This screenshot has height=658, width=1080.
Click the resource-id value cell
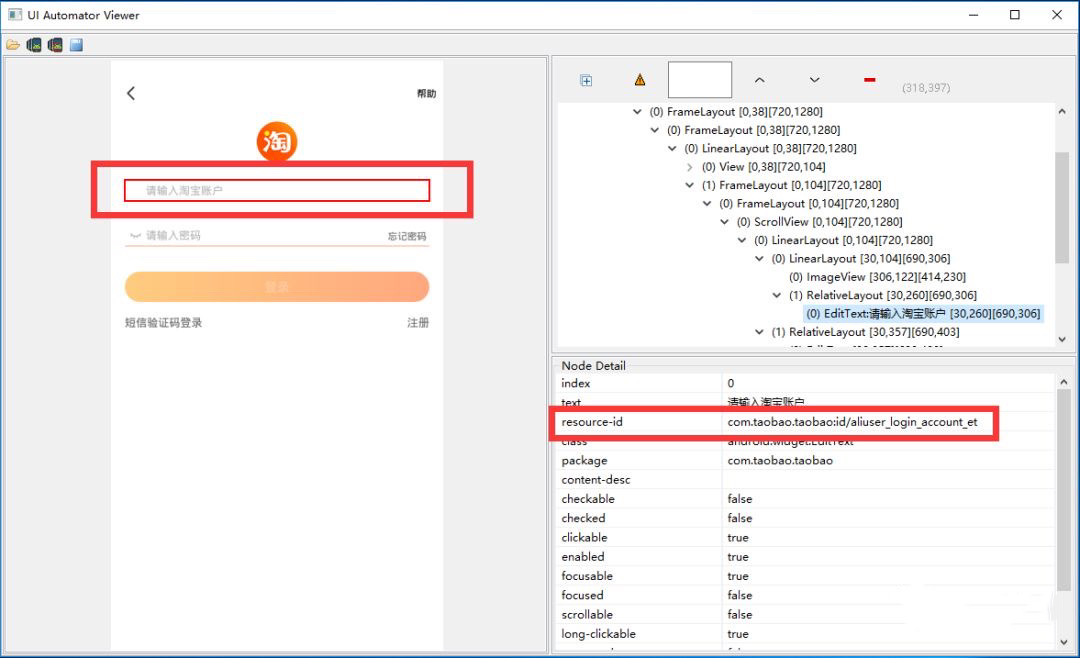(x=852, y=422)
